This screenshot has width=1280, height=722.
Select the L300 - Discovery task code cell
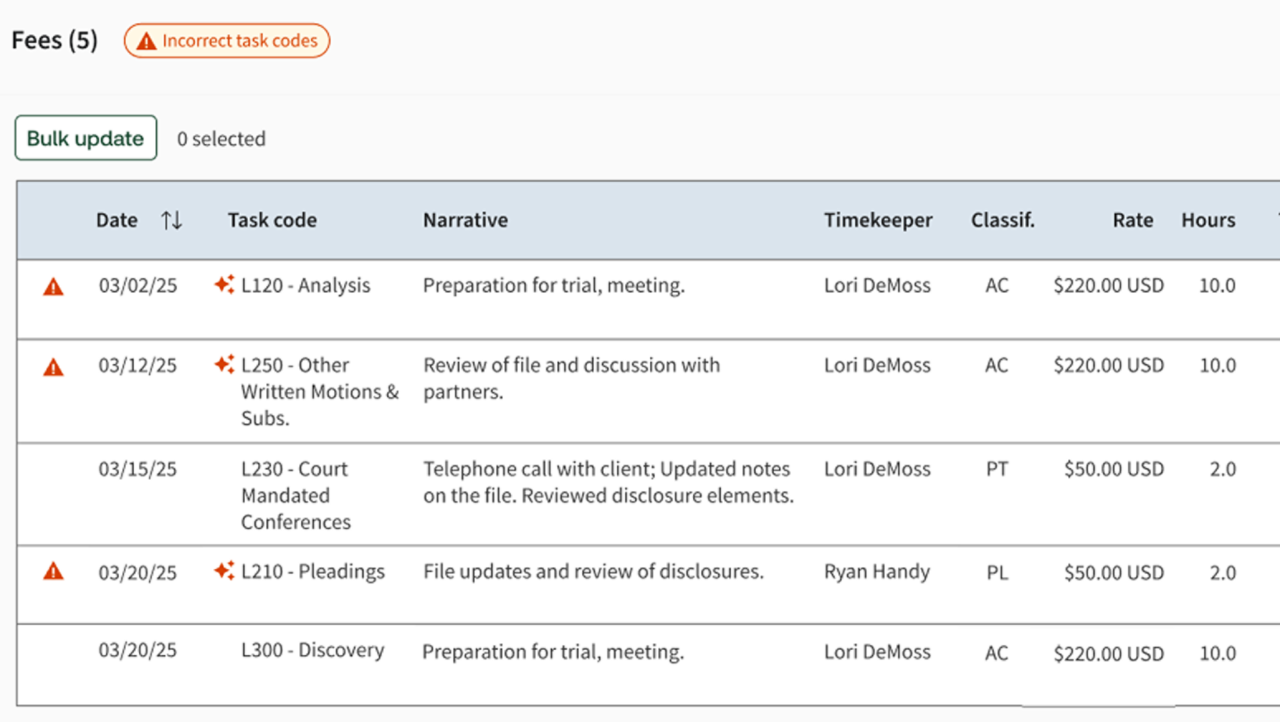pos(312,651)
